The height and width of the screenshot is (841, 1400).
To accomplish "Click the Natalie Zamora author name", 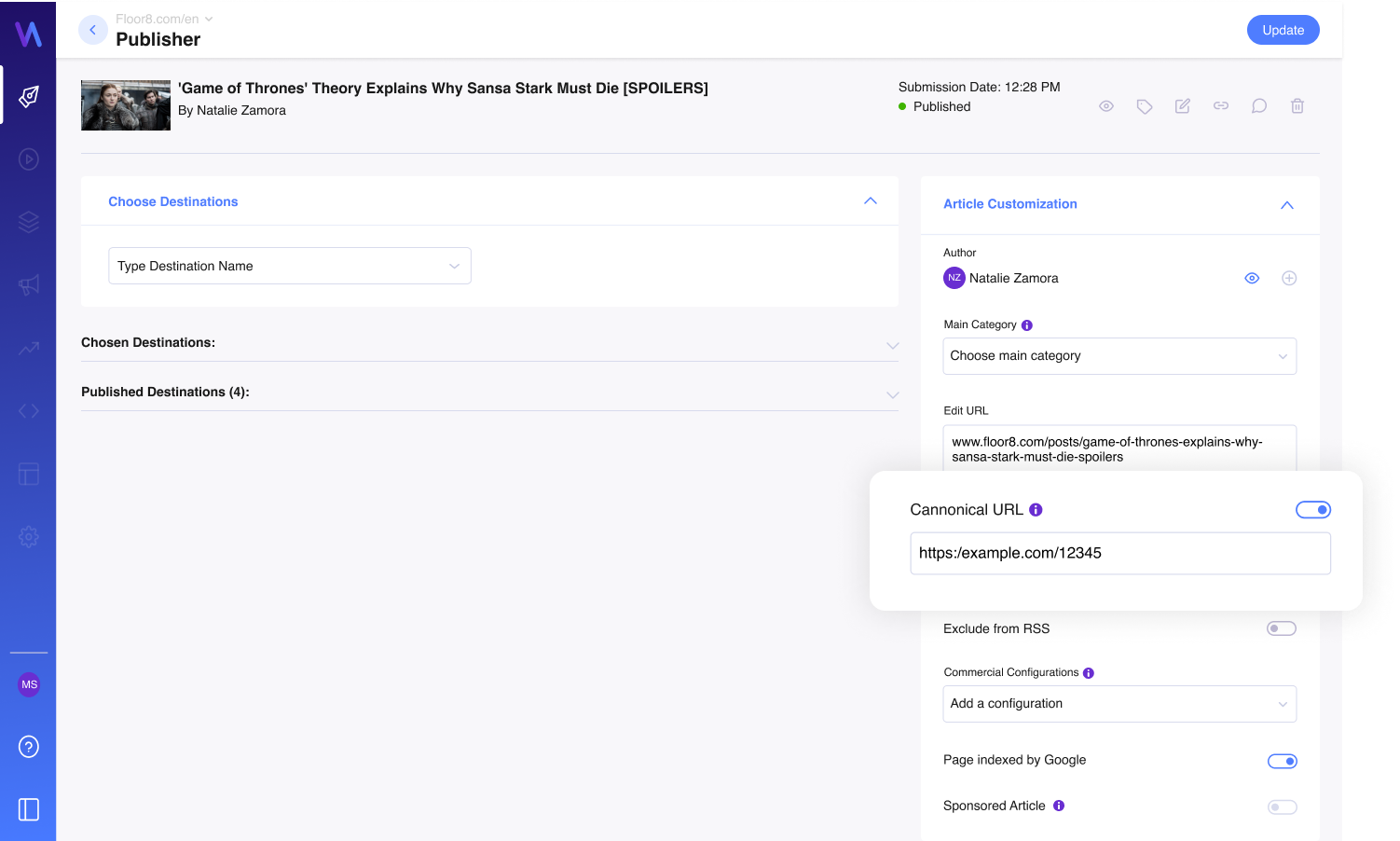I will pos(1013,278).
